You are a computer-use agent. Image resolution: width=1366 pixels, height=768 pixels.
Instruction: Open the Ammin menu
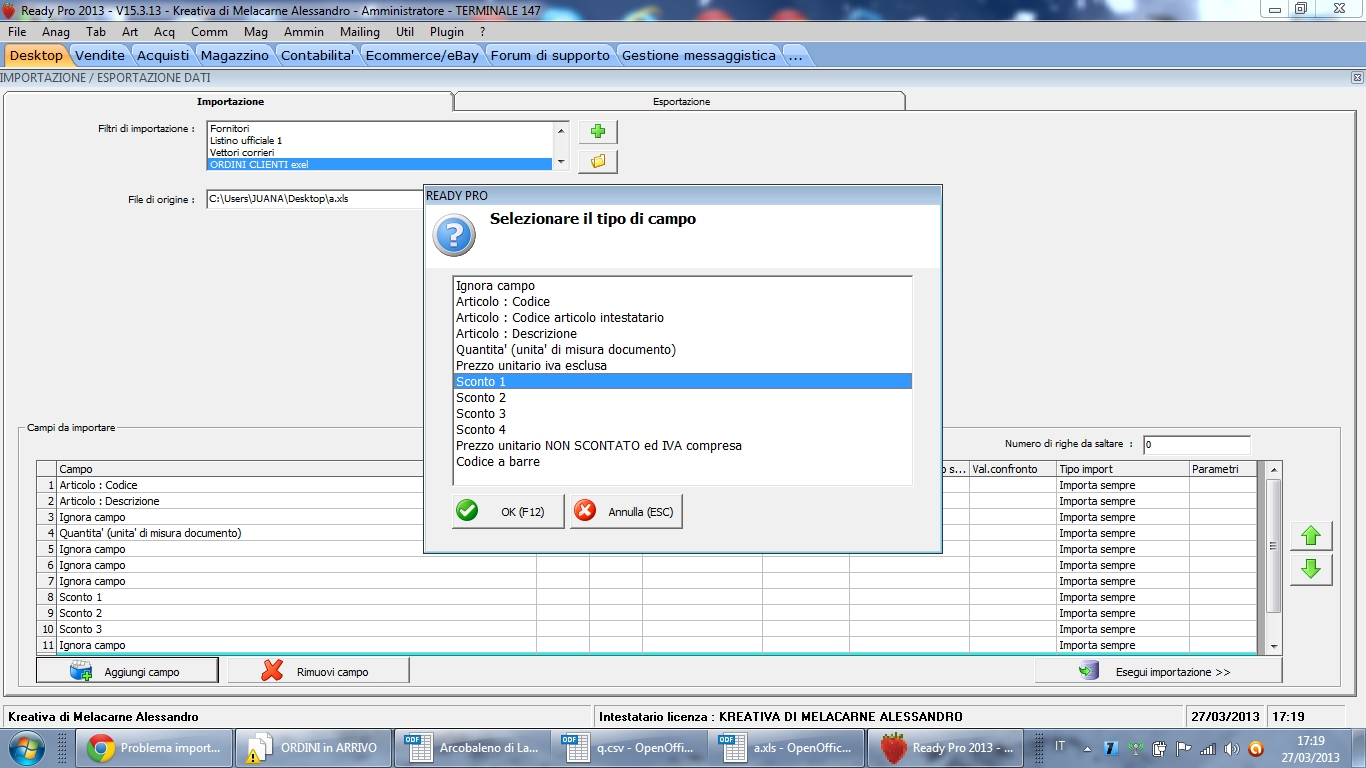click(x=304, y=32)
